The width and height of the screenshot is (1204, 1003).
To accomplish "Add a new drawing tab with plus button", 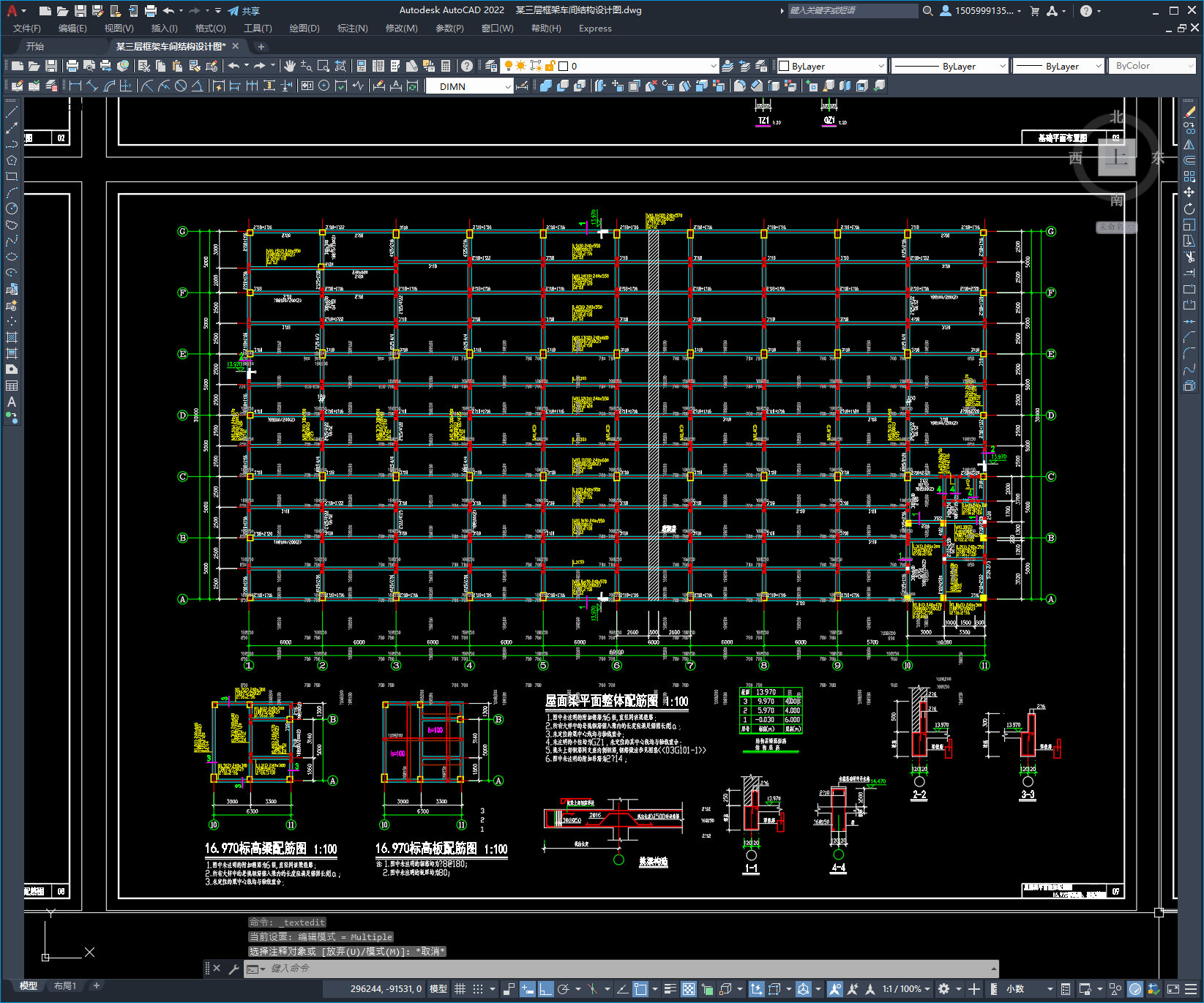I will coord(261,46).
